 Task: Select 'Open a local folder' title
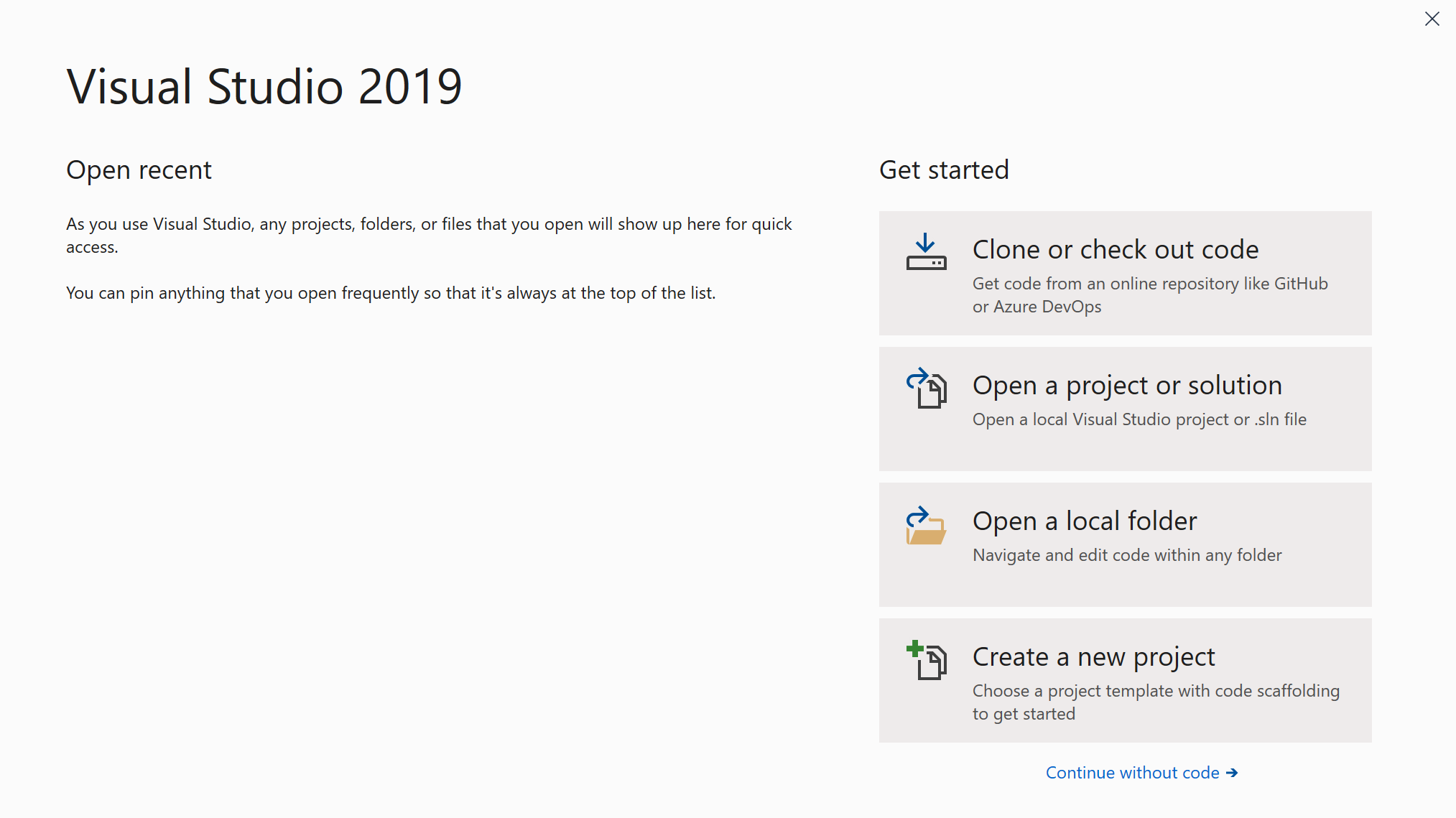[1085, 521]
